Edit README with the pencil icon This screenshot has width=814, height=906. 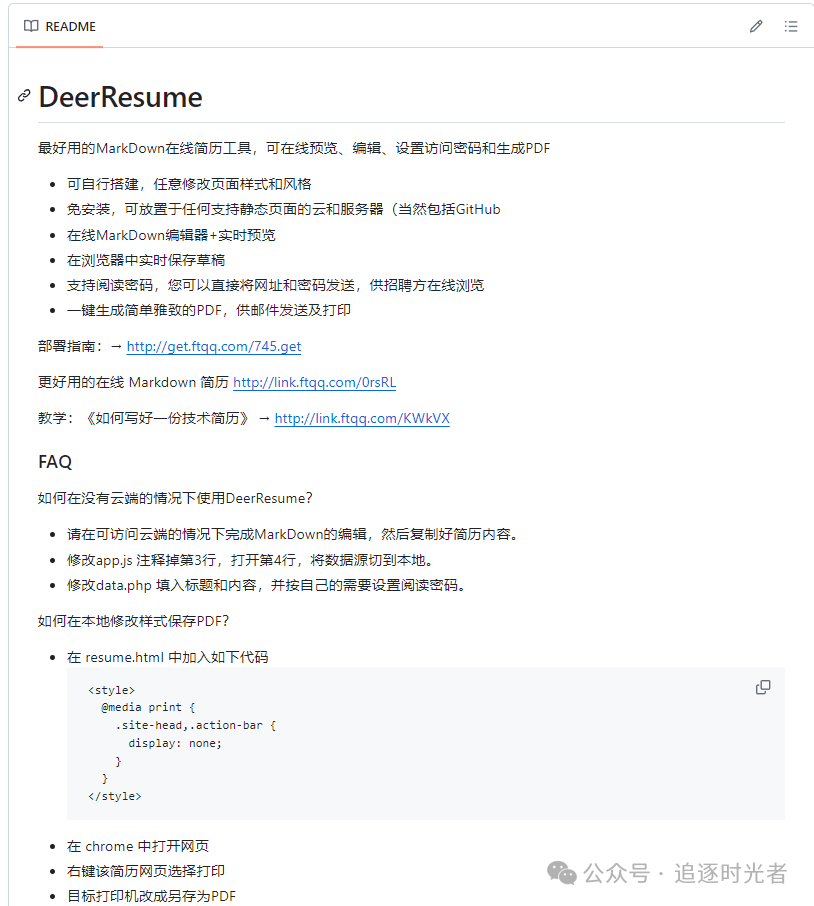pyautogui.click(x=756, y=26)
